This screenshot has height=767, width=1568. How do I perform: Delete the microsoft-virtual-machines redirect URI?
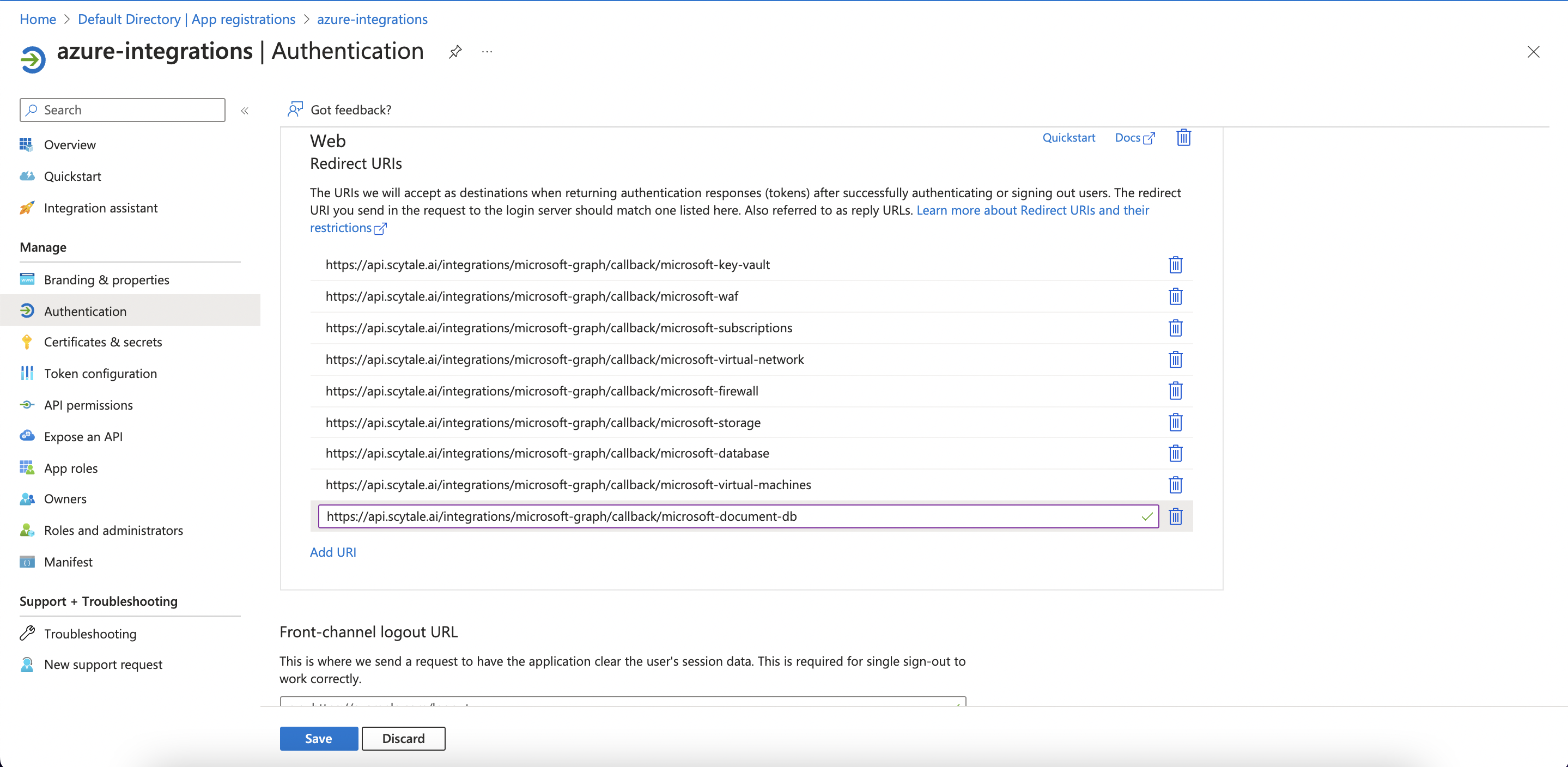click(x=1175, y=485)
